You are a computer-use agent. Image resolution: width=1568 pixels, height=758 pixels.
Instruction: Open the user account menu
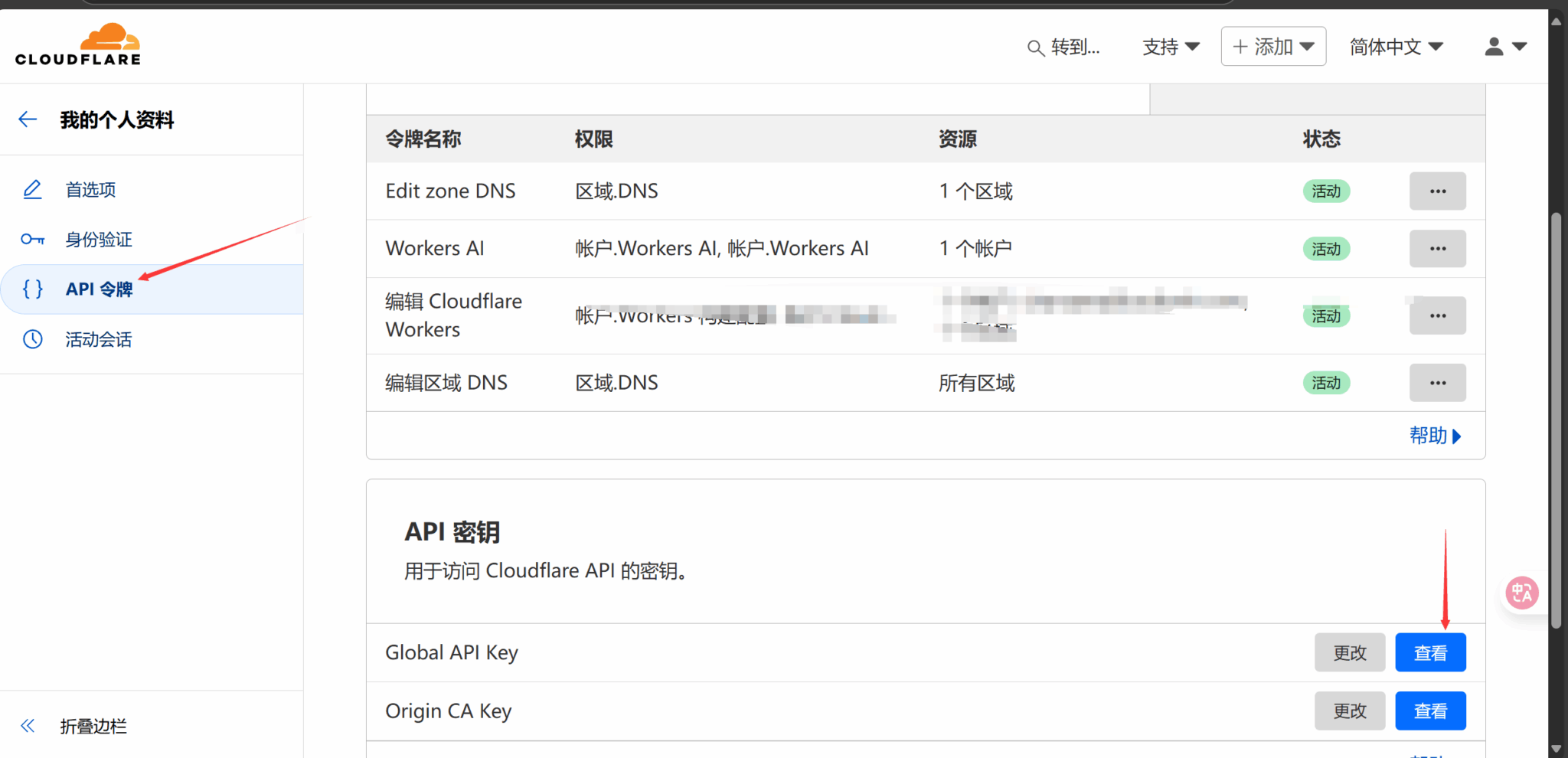pyautogui.click(x=1505, y=47)
